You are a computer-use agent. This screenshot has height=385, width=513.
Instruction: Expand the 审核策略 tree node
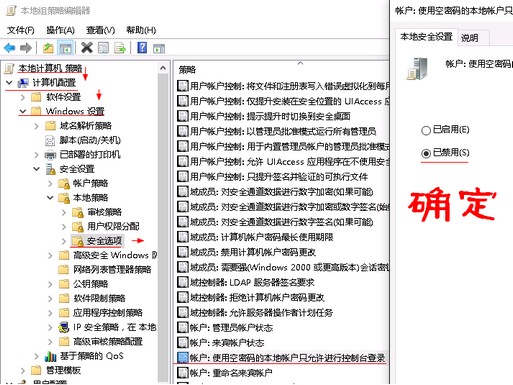pyautogui.click(x=64, y=212)
